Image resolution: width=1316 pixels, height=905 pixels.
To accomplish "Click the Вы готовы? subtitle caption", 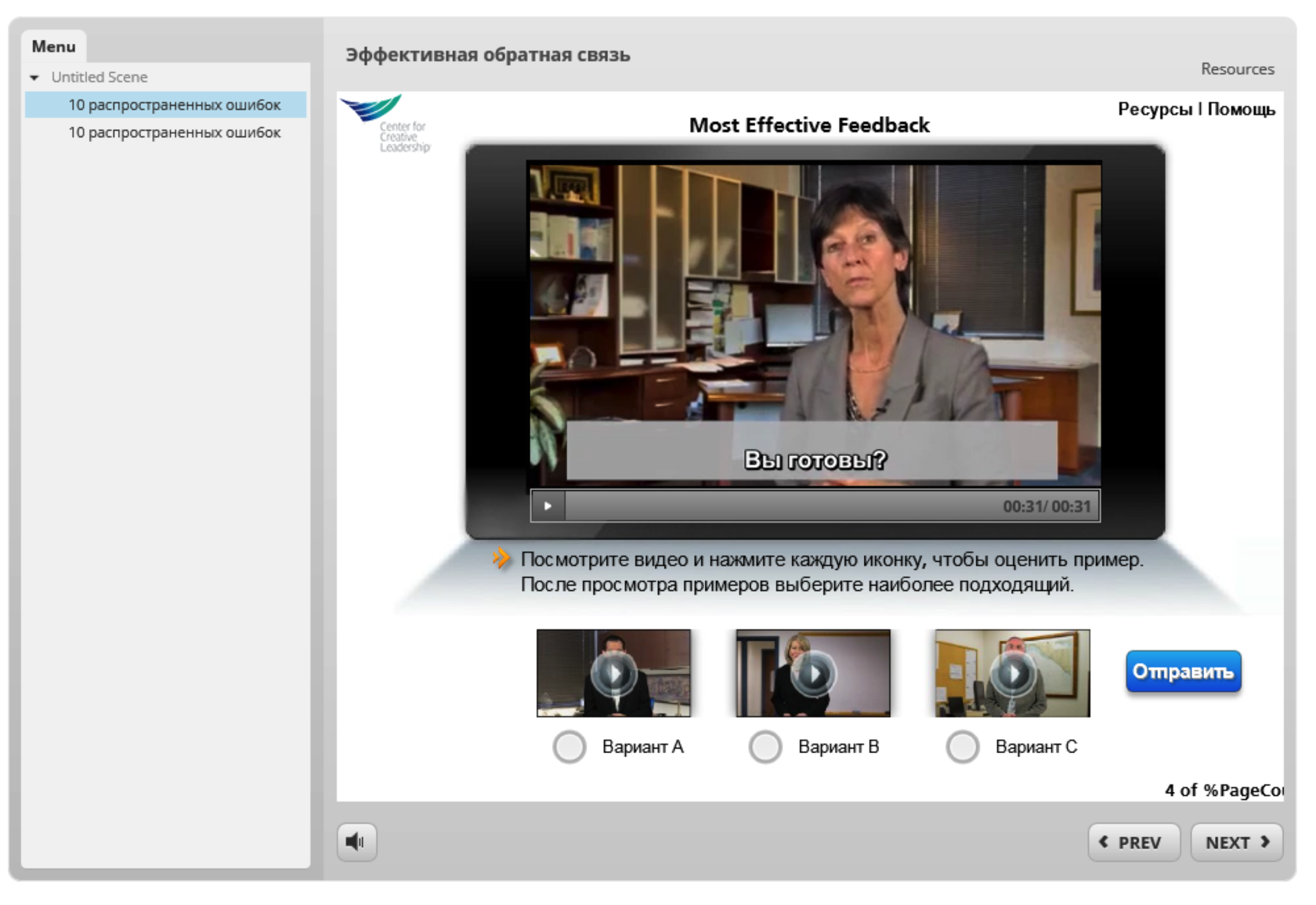I will click(x=815, y=459).
